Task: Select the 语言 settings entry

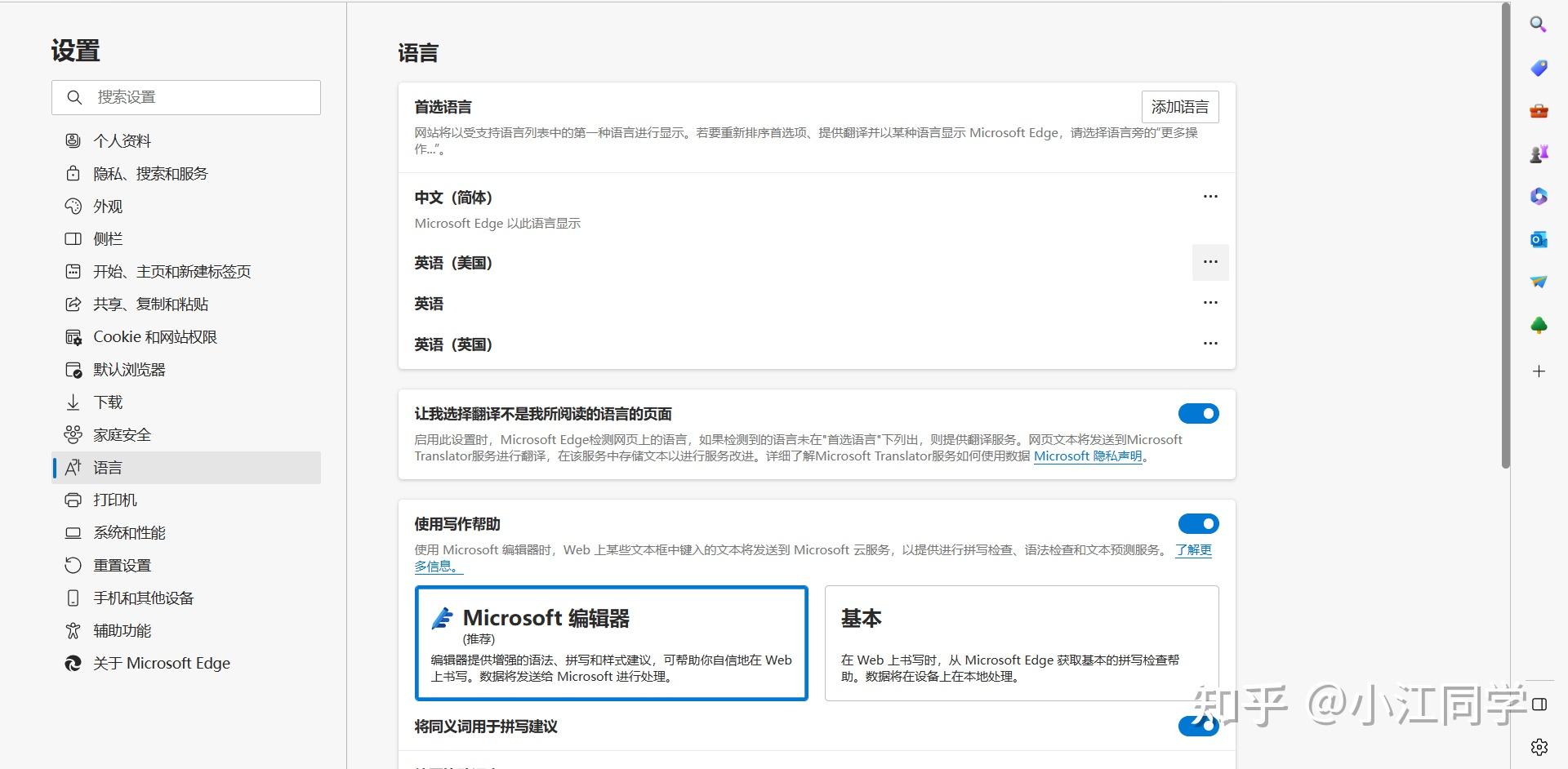Action: click(186, 467)
